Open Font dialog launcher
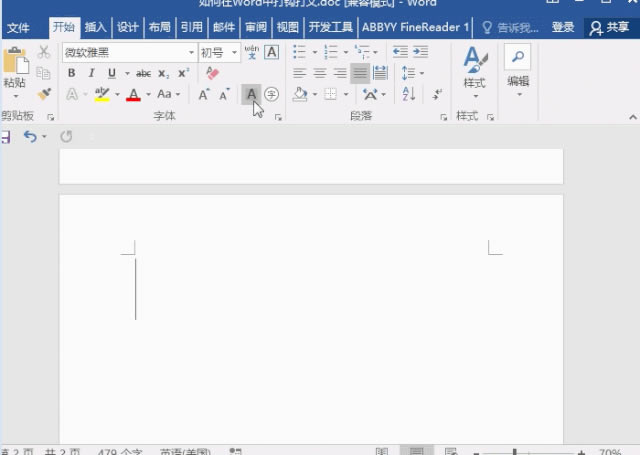The width and height of the screenshot is (640, 455). pos(278,118)
